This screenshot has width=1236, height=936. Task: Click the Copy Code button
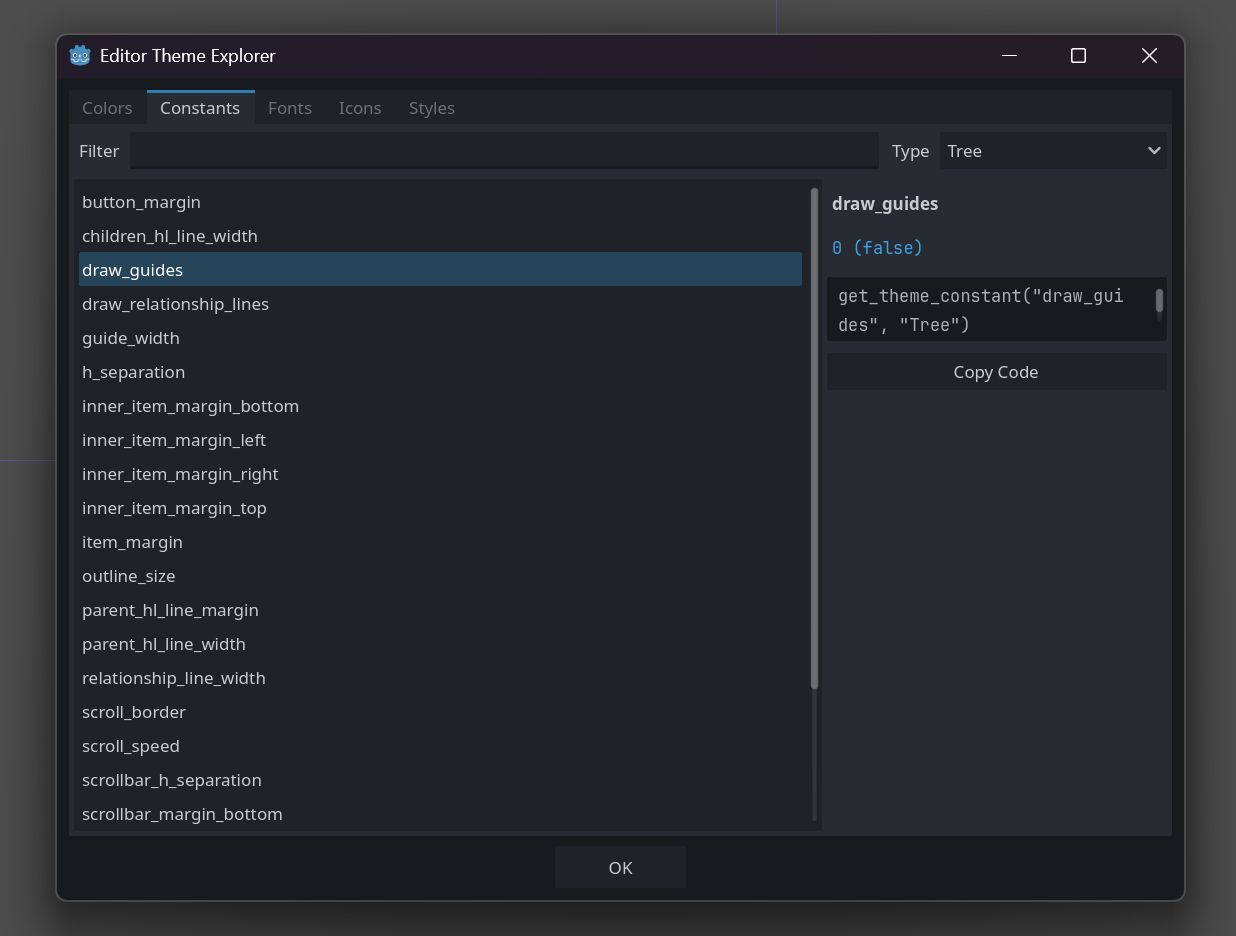coord(996,372)
